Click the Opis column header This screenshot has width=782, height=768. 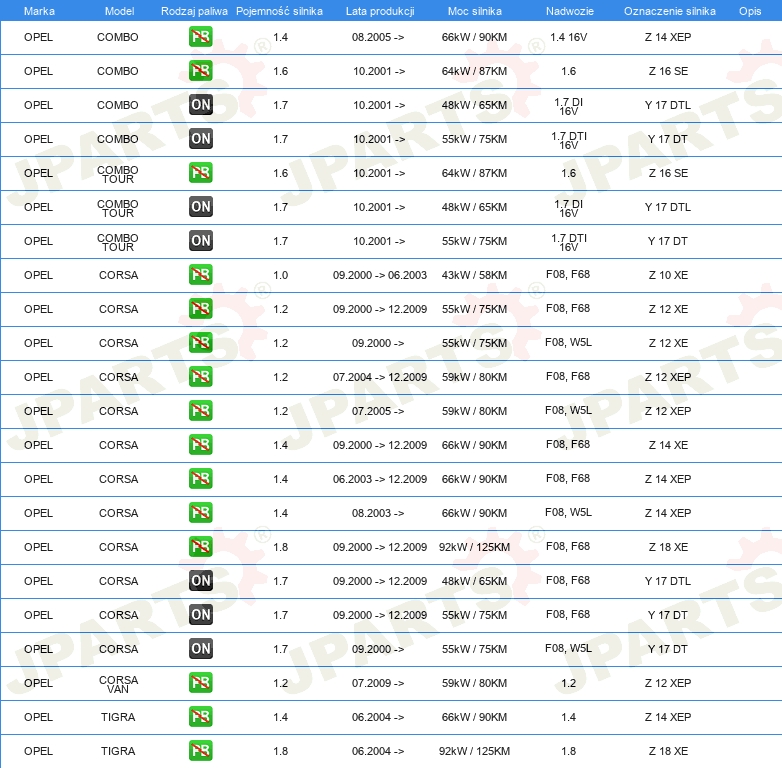pyautogui.click(x=750, y=11)
